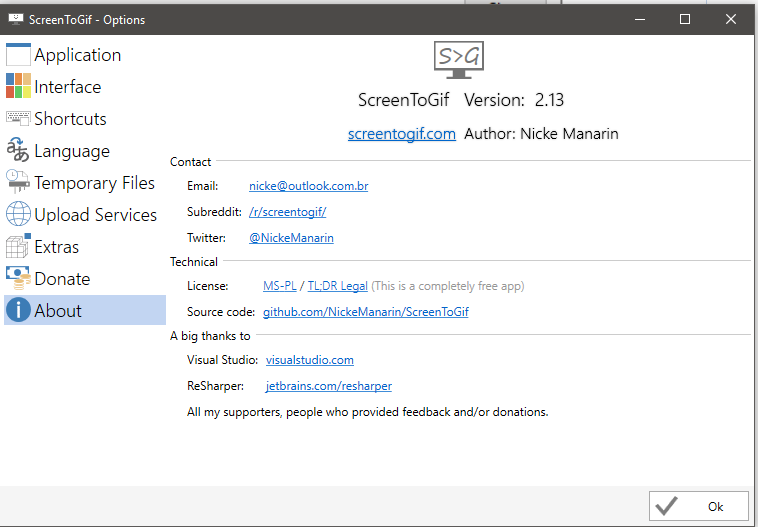Click the Application window icon in sidebar
758x527 pixels.
(x=18, y=55)
